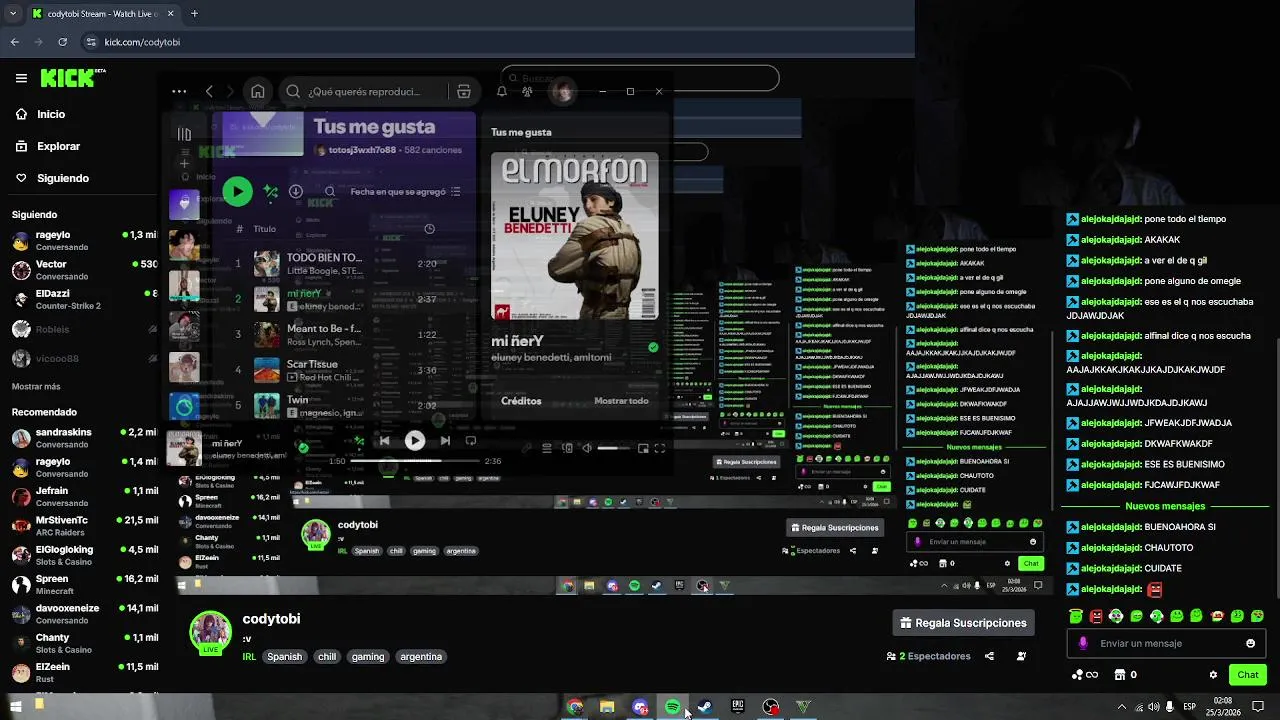Click Regala Suscripciones button below stream

click(x=963, y=623)
